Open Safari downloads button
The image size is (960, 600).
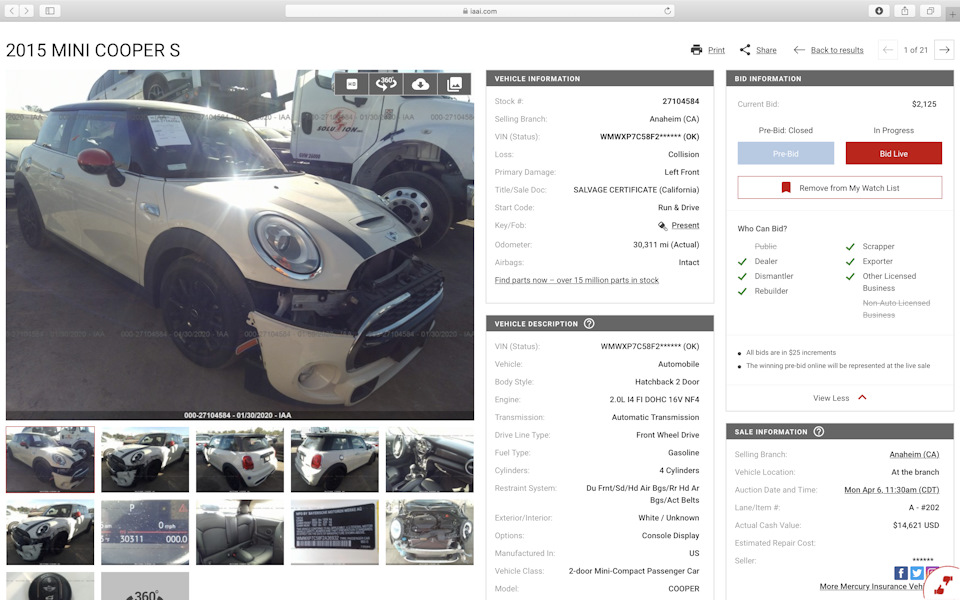(879, 10)
